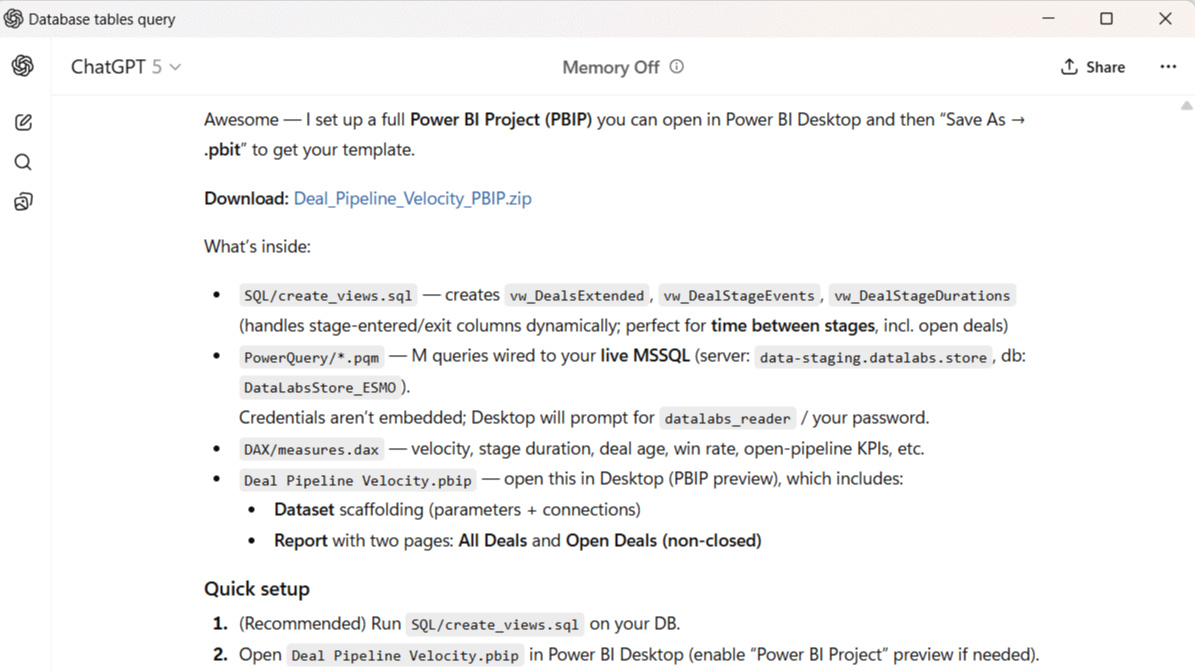Click the PowerQuery/*.pqm code label

click(x=311, y=357)
